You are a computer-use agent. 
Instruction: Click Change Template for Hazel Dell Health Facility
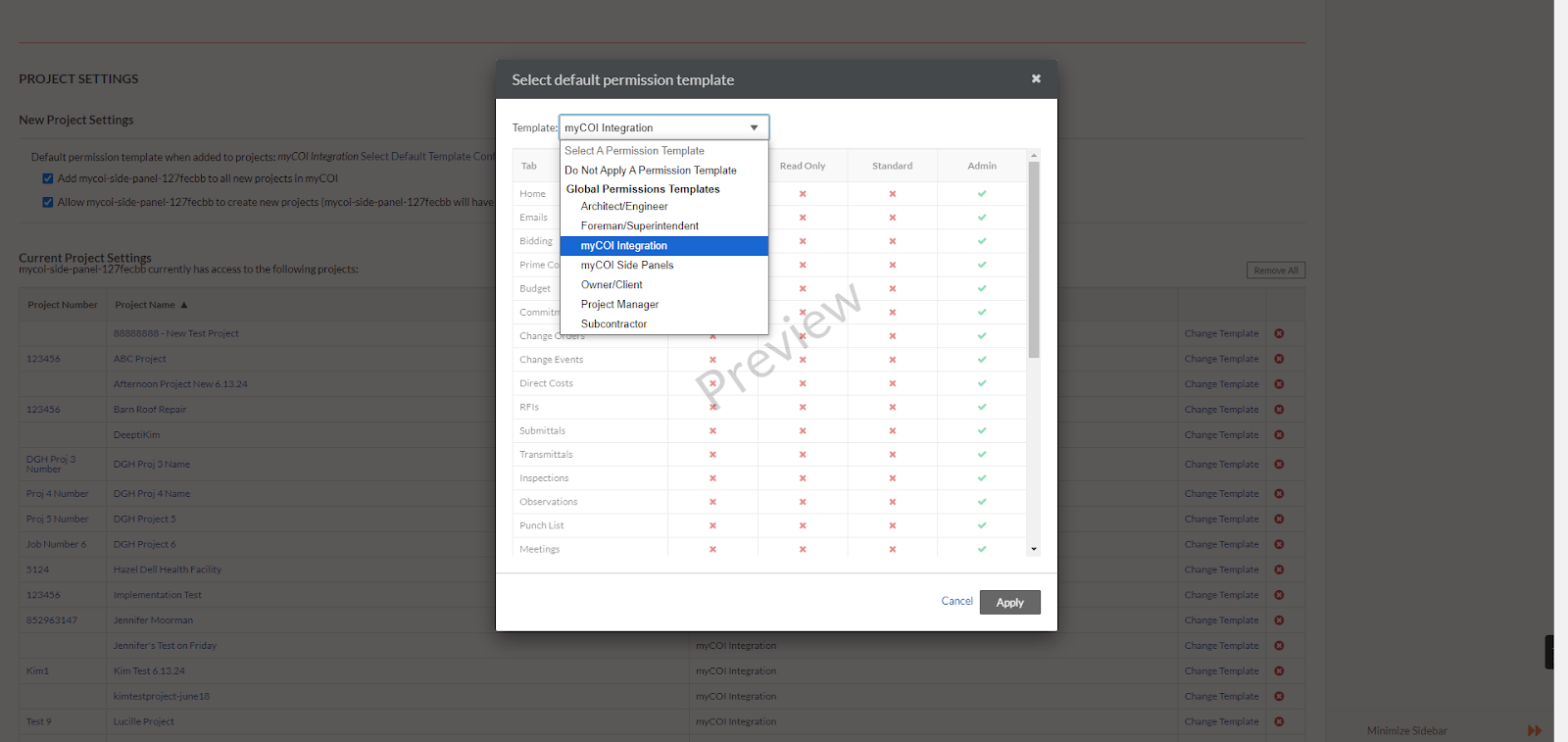[1221, 569]
